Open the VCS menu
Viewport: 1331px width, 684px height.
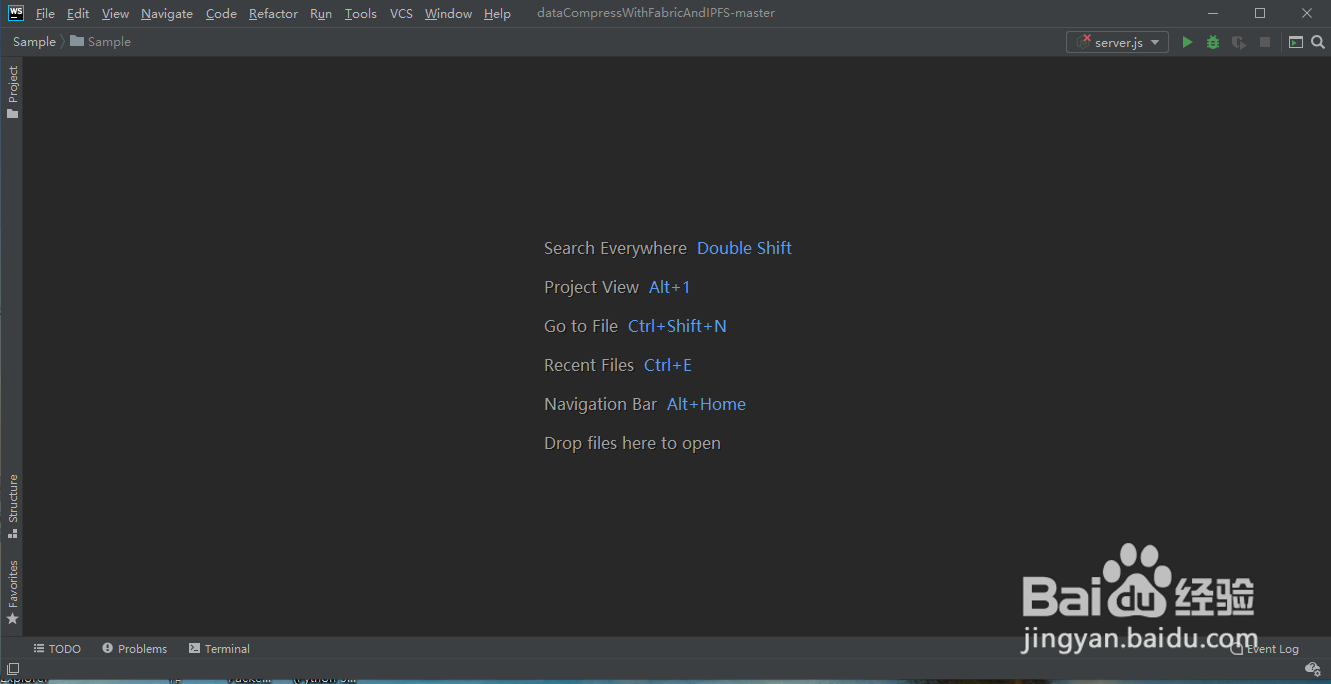[x=401, y=13]
